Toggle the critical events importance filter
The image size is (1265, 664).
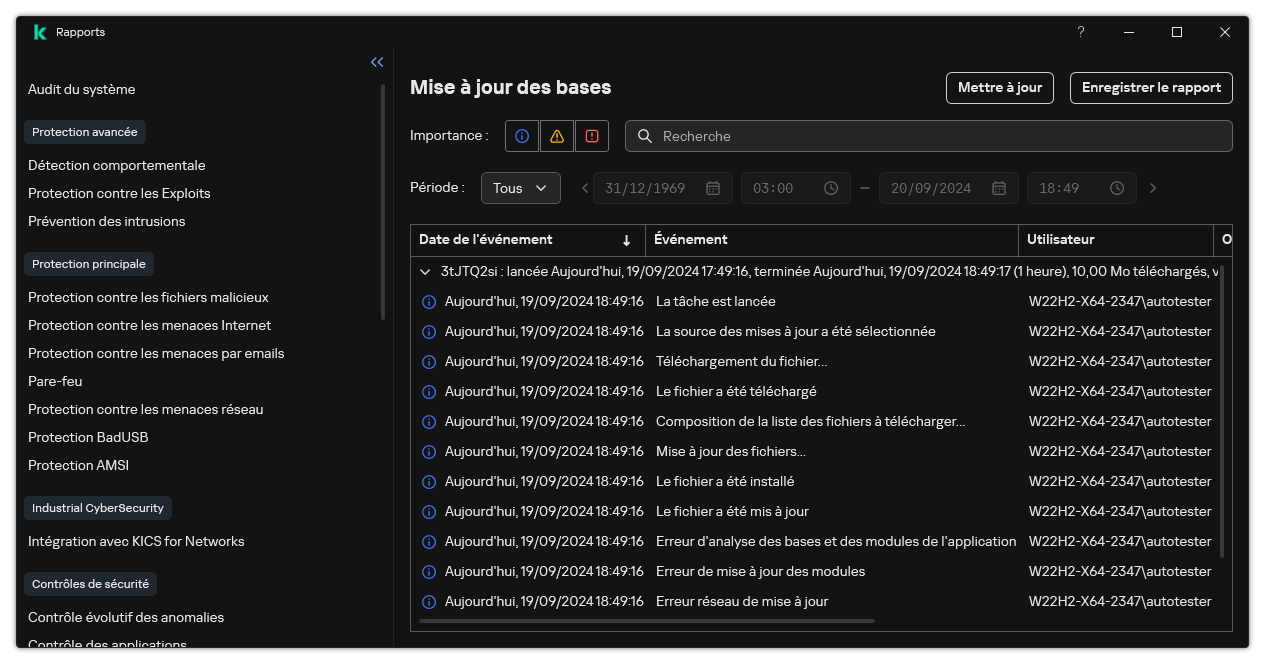click(x=592, y=136)
